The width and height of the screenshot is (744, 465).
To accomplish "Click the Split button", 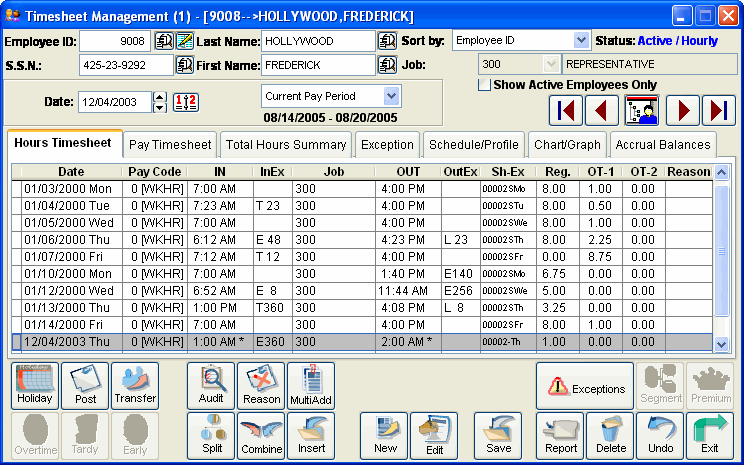I will pyautogui.click(x=211, y=436).
